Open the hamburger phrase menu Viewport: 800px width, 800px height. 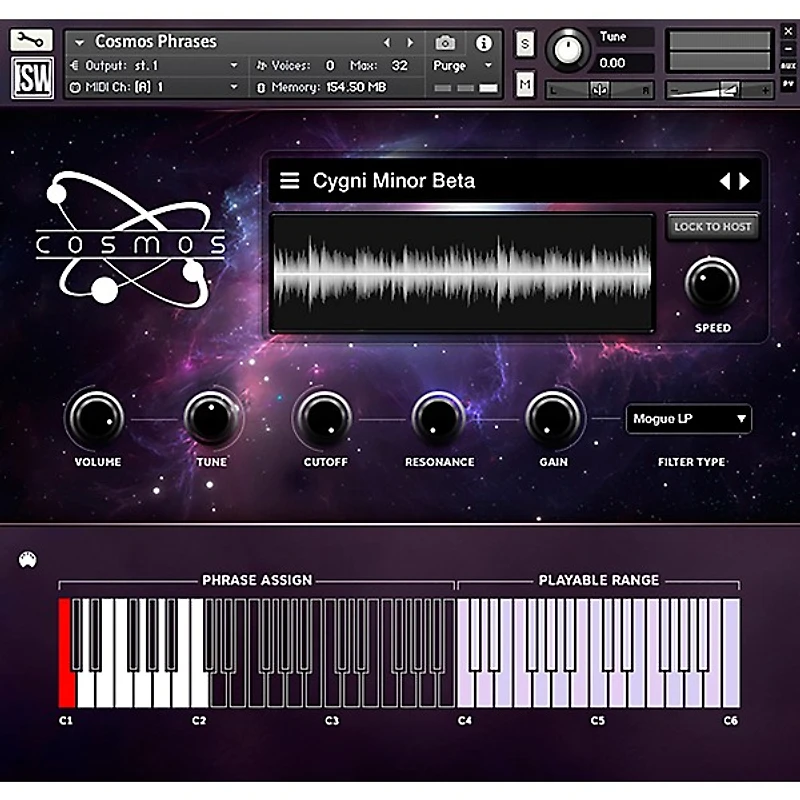[289, 181]
